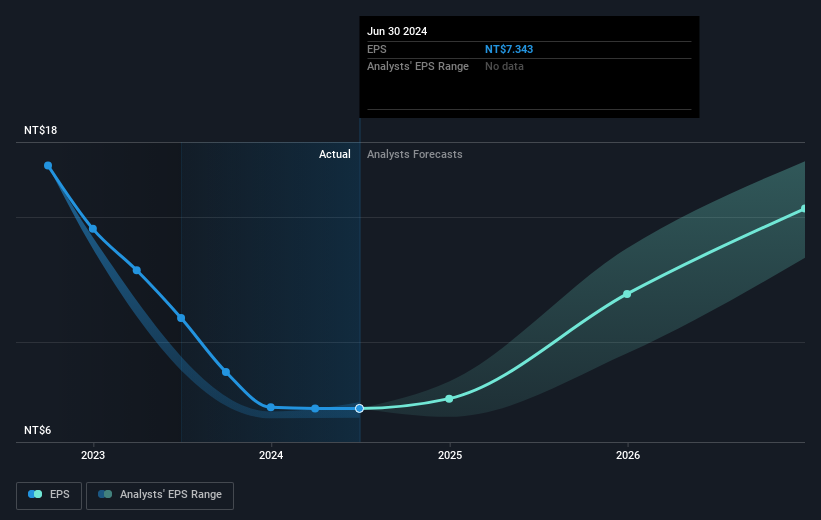
Task: Click the NT$7.343 EPS value in tooltip
Action: click(508, 49)
